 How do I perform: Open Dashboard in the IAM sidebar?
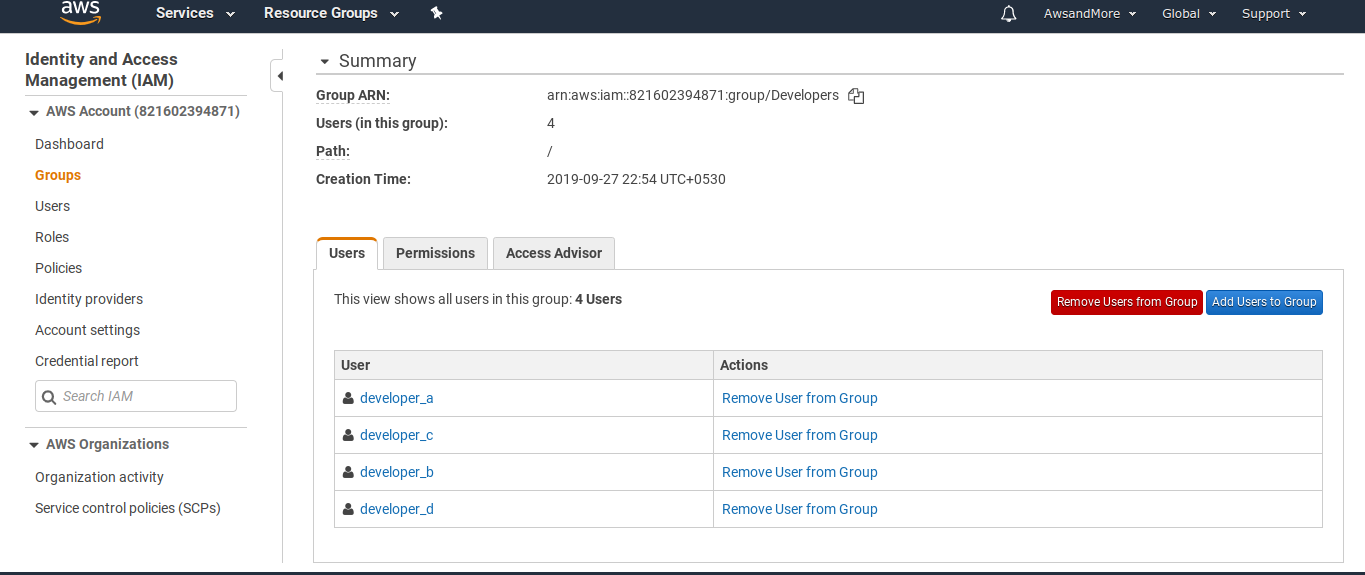click(69, 144)
